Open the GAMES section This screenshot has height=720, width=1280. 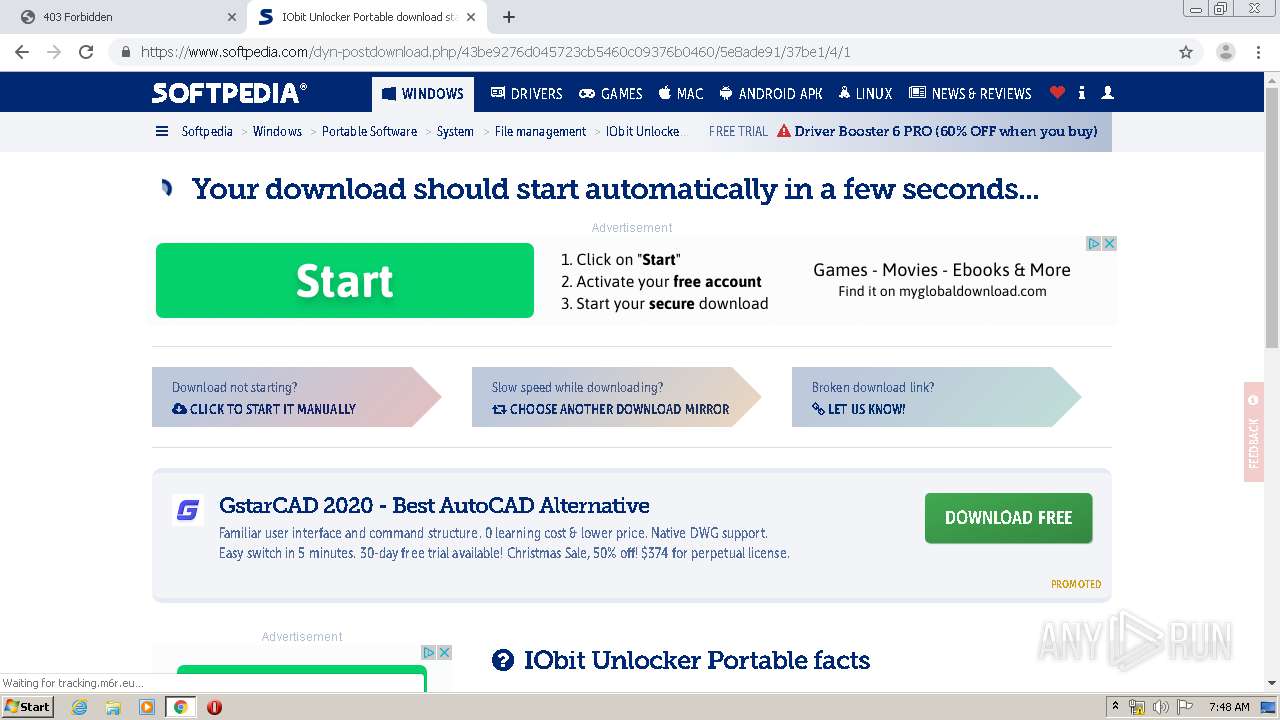[x=610, y=93]
